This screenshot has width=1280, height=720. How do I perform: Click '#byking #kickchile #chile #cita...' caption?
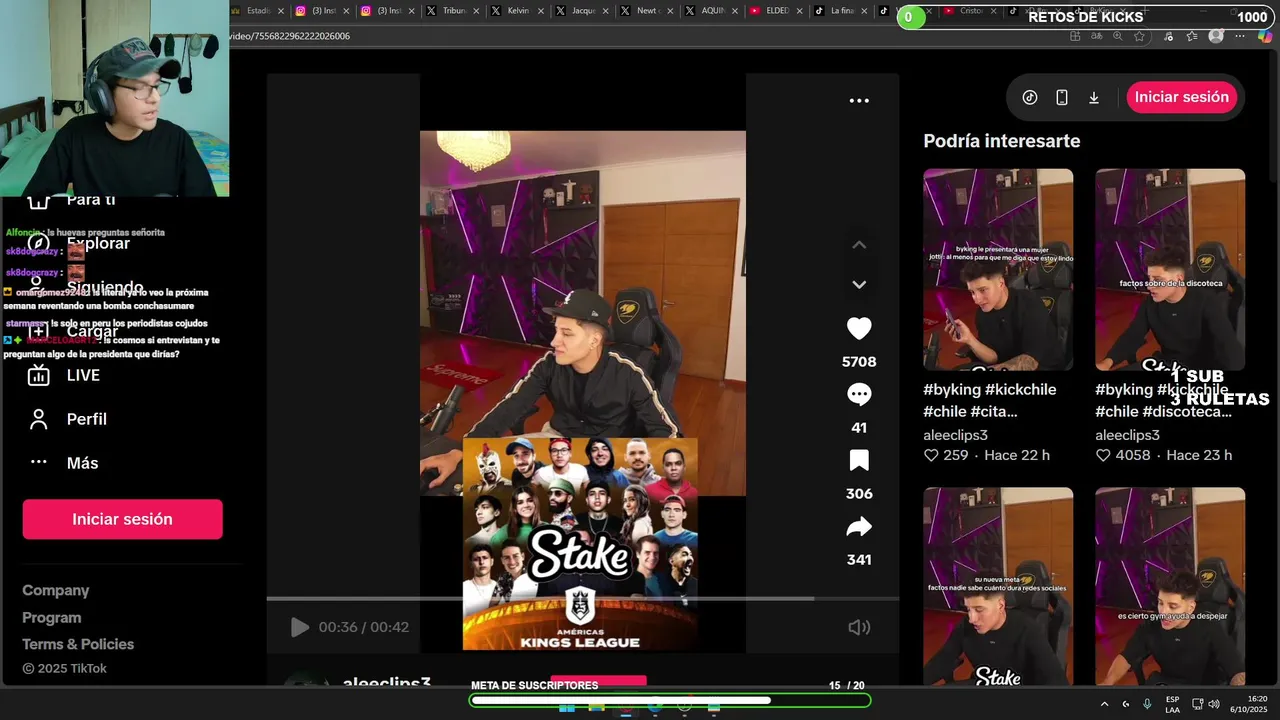[x=990, y=400]
